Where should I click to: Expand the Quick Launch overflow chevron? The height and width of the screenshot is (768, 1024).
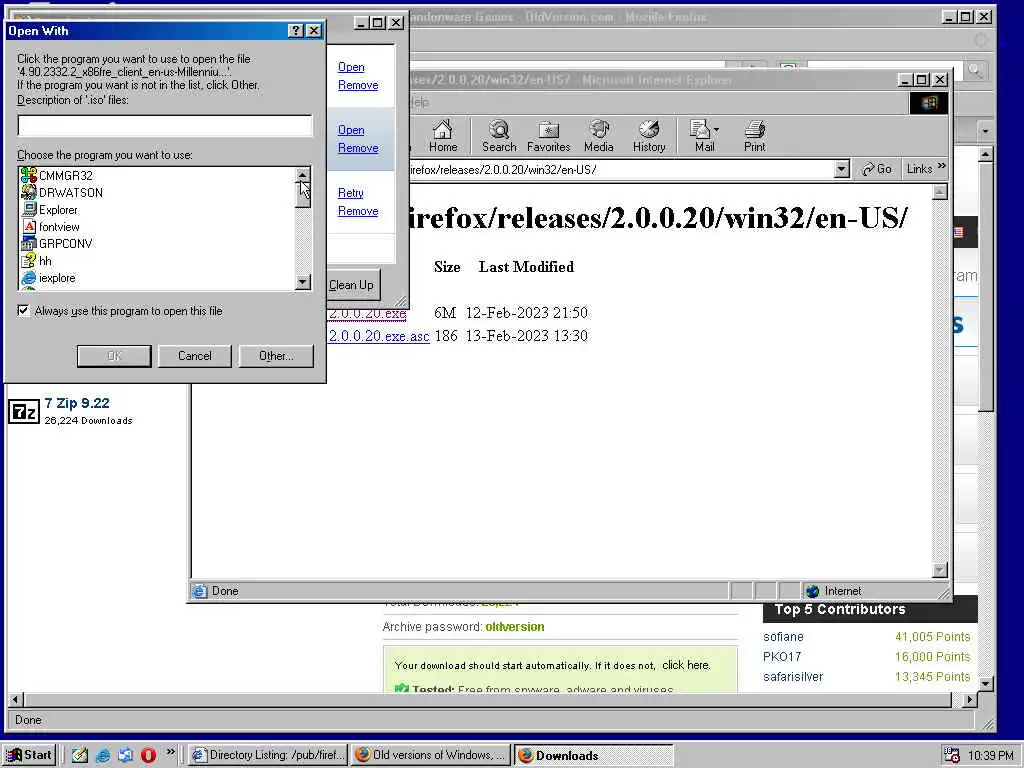point(170,752)
